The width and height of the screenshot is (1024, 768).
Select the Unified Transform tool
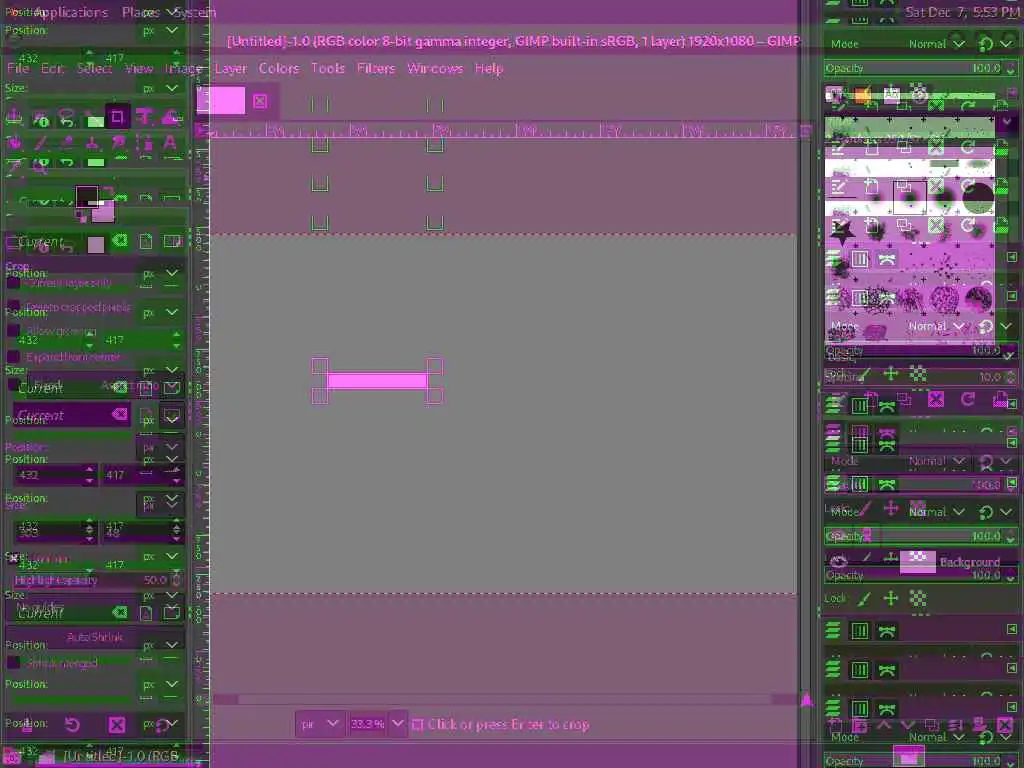(x=144, y=118)
